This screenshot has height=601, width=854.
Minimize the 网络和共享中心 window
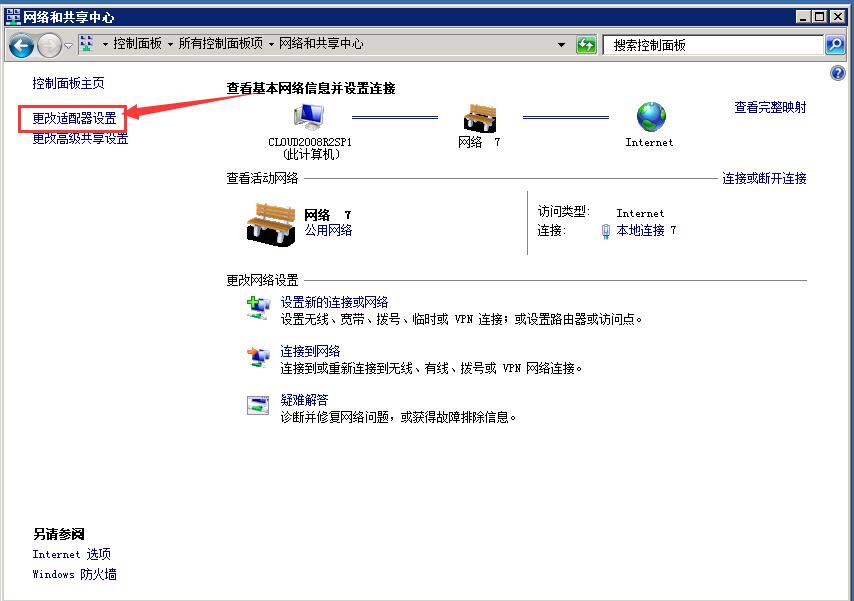coord(803,17)
